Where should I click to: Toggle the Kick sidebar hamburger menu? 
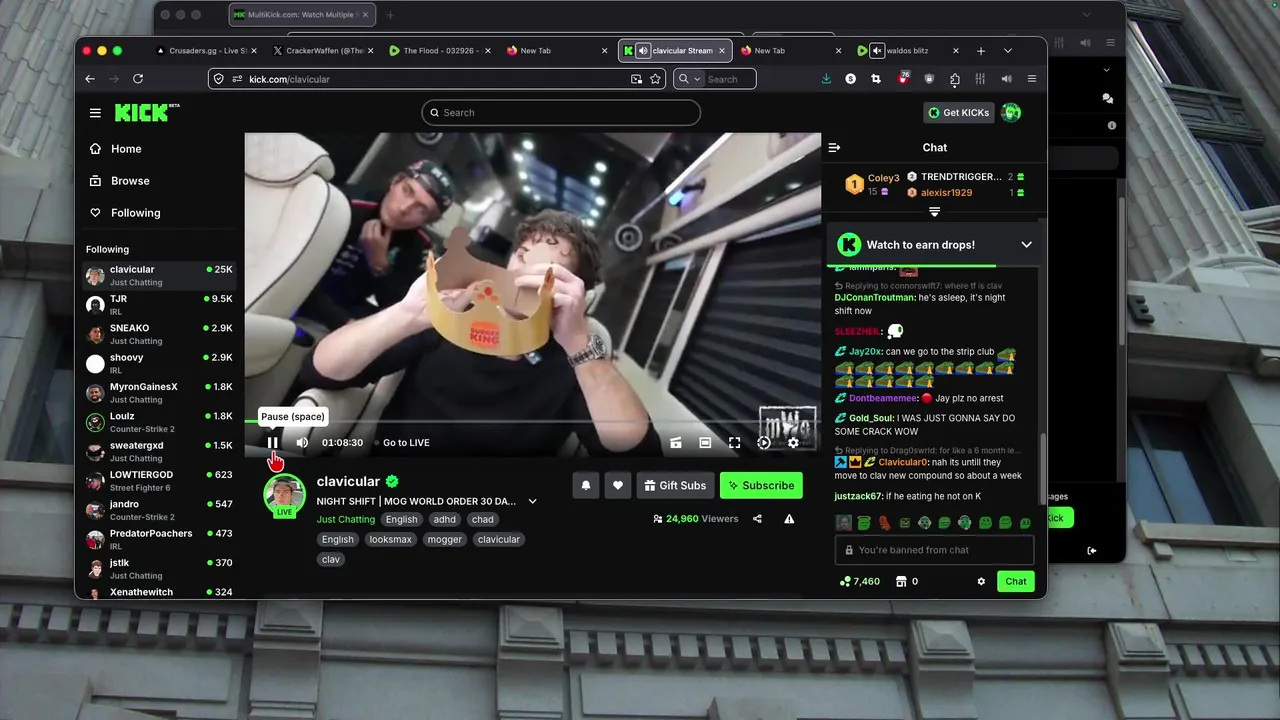[x=95, y=113]
